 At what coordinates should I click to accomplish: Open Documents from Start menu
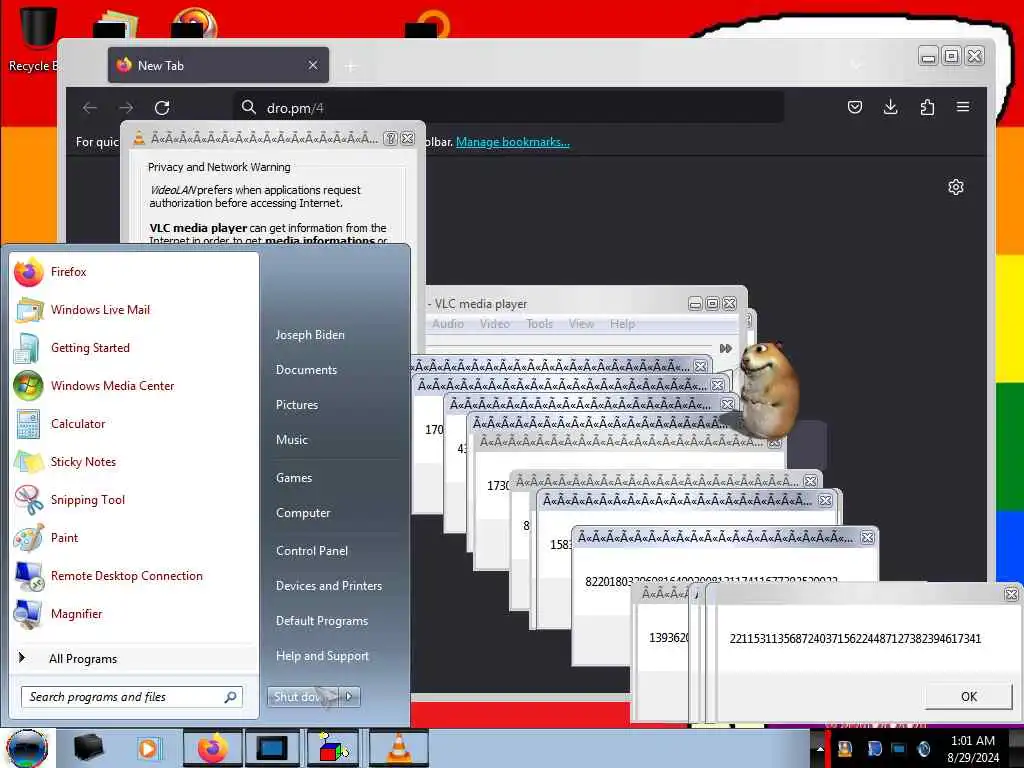[306, 370]
